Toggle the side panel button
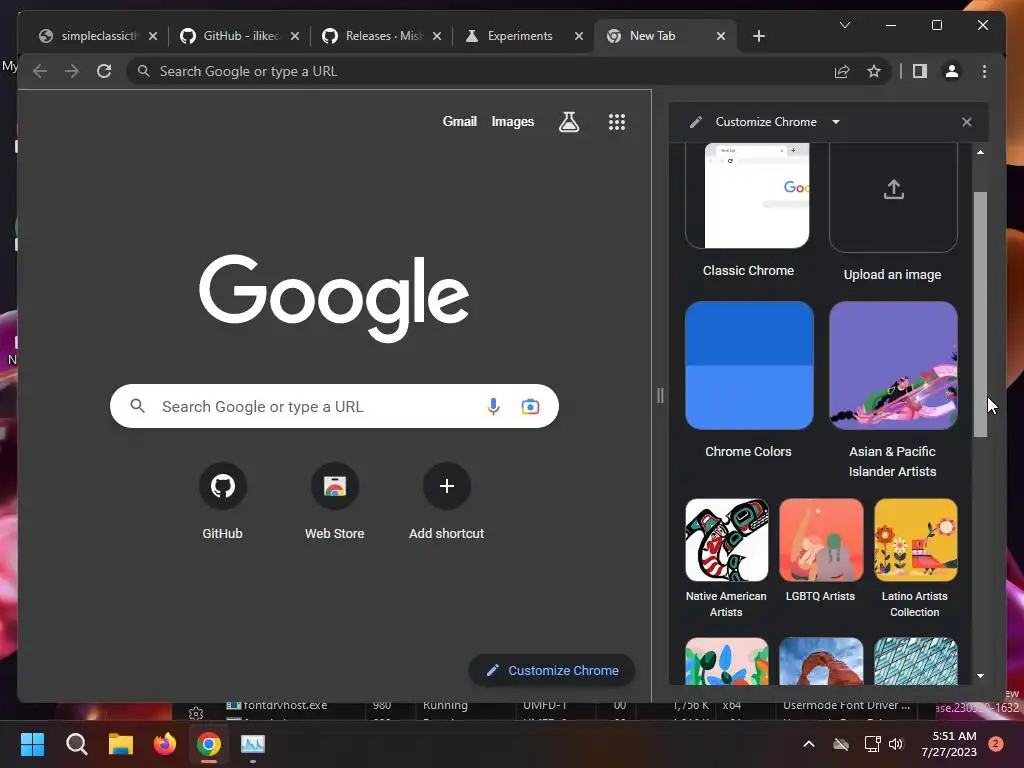The image size is (1024, 768). coord(920,71)
